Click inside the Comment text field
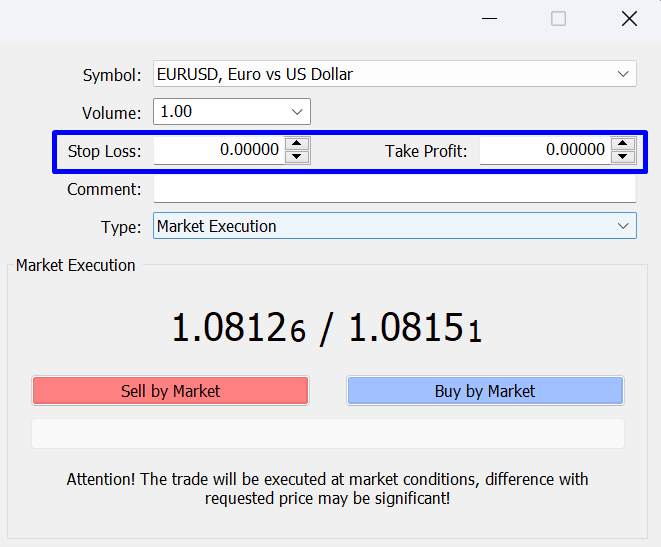The width and height of the screenshot is (661, 547). point(394,189)
